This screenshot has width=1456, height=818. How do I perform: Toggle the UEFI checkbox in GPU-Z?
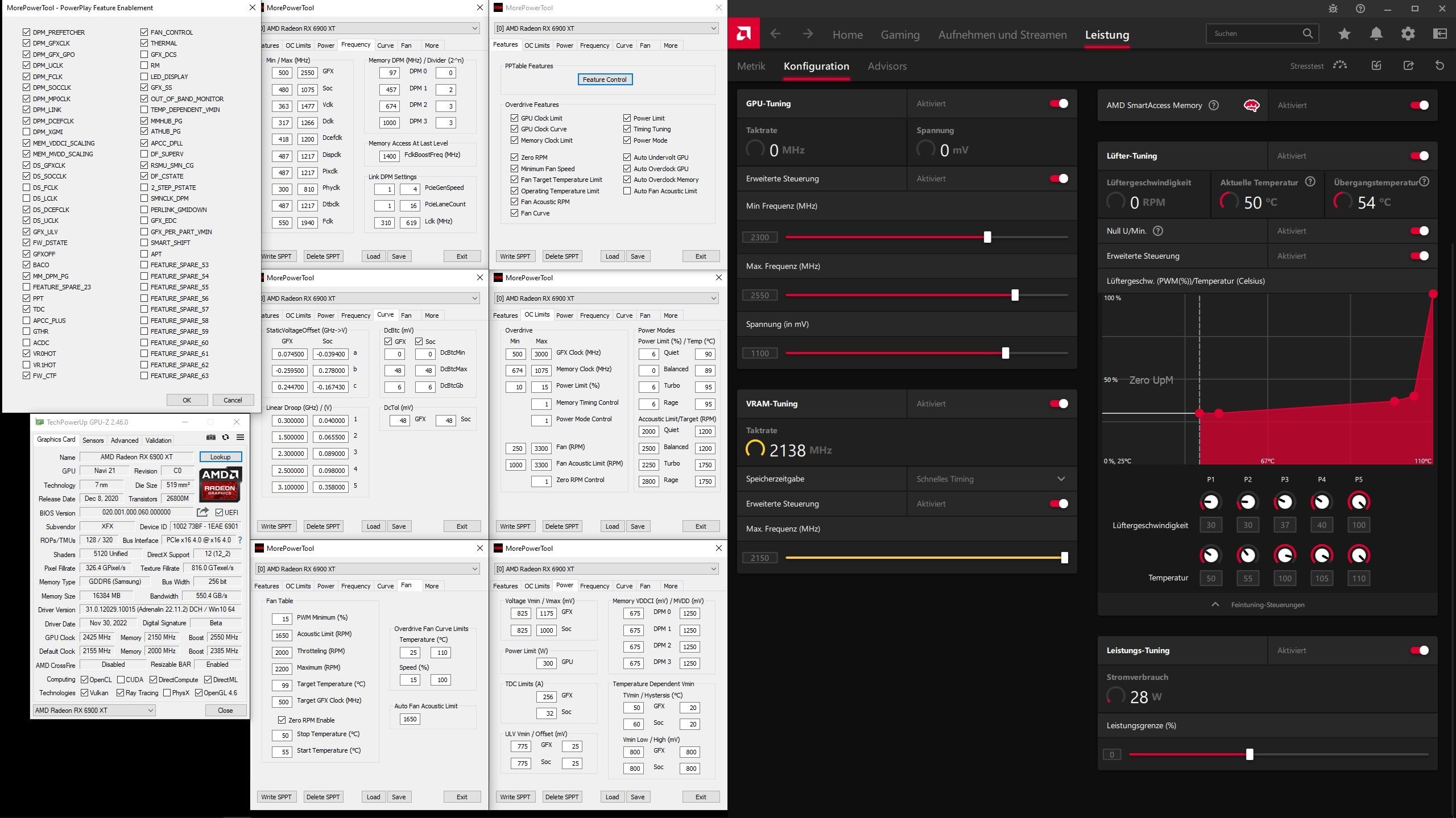pyautogui.click(x=219, y=512)
